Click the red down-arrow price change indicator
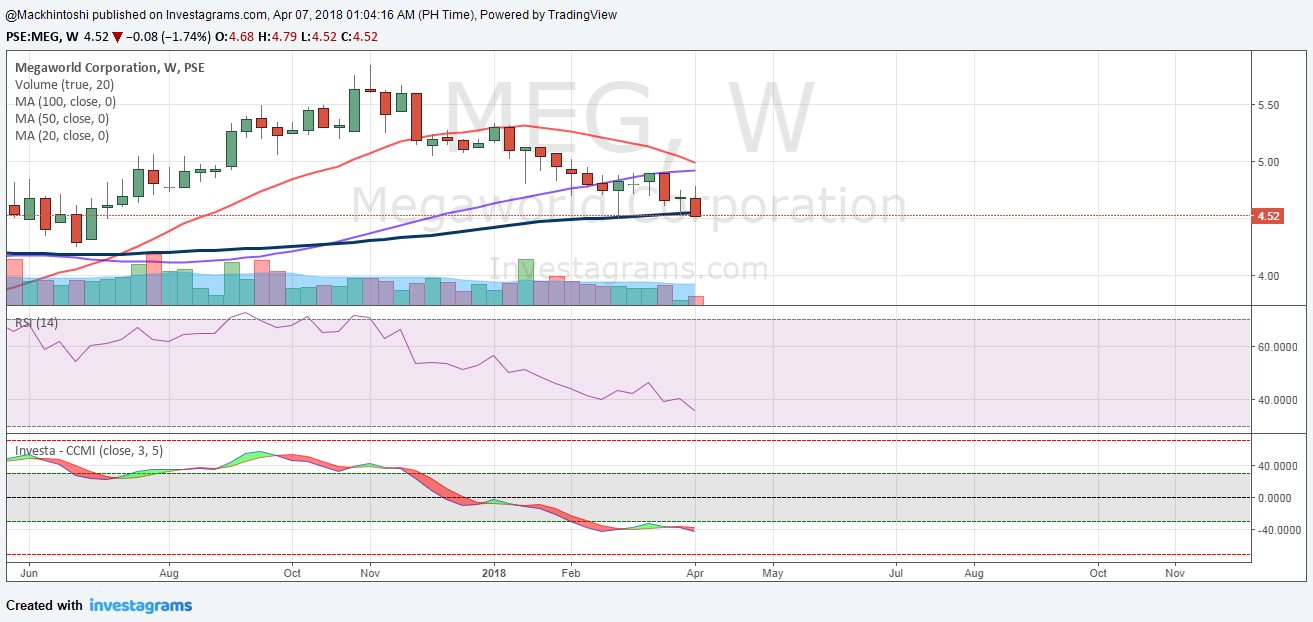 [118, 38]
